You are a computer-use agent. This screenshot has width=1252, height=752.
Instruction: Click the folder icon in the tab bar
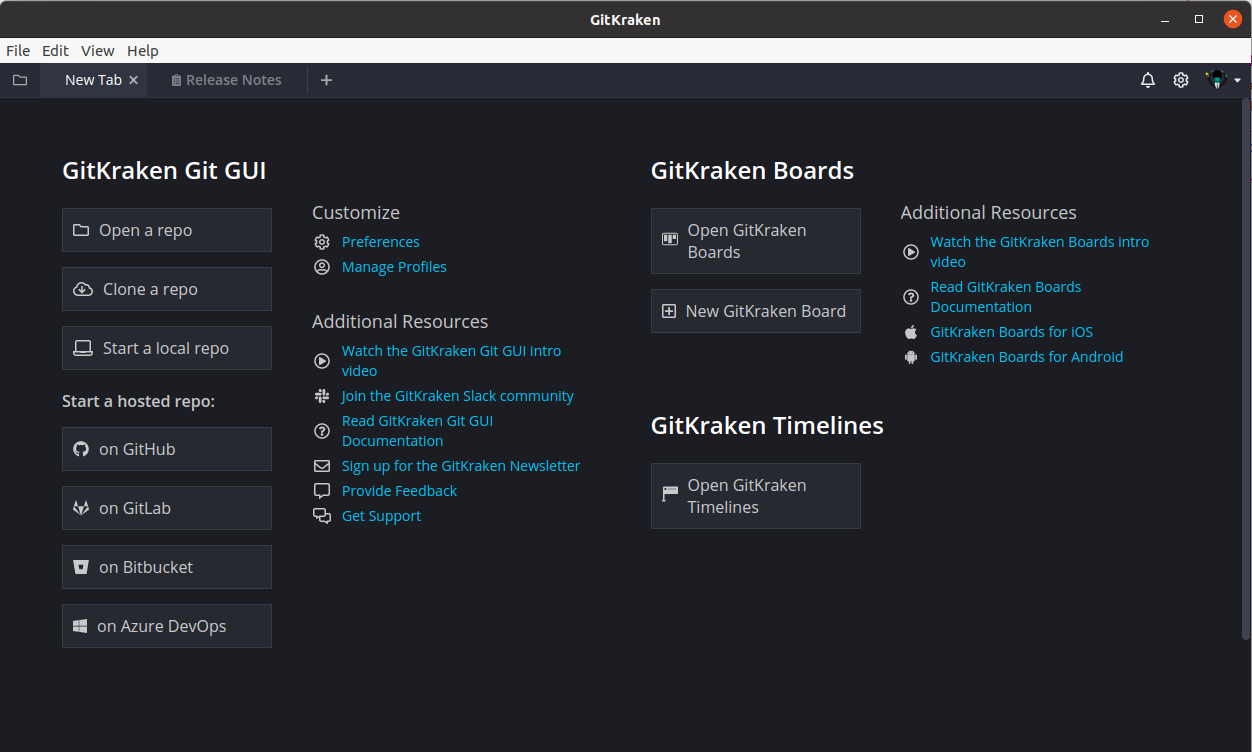click(x=20, y=80)
